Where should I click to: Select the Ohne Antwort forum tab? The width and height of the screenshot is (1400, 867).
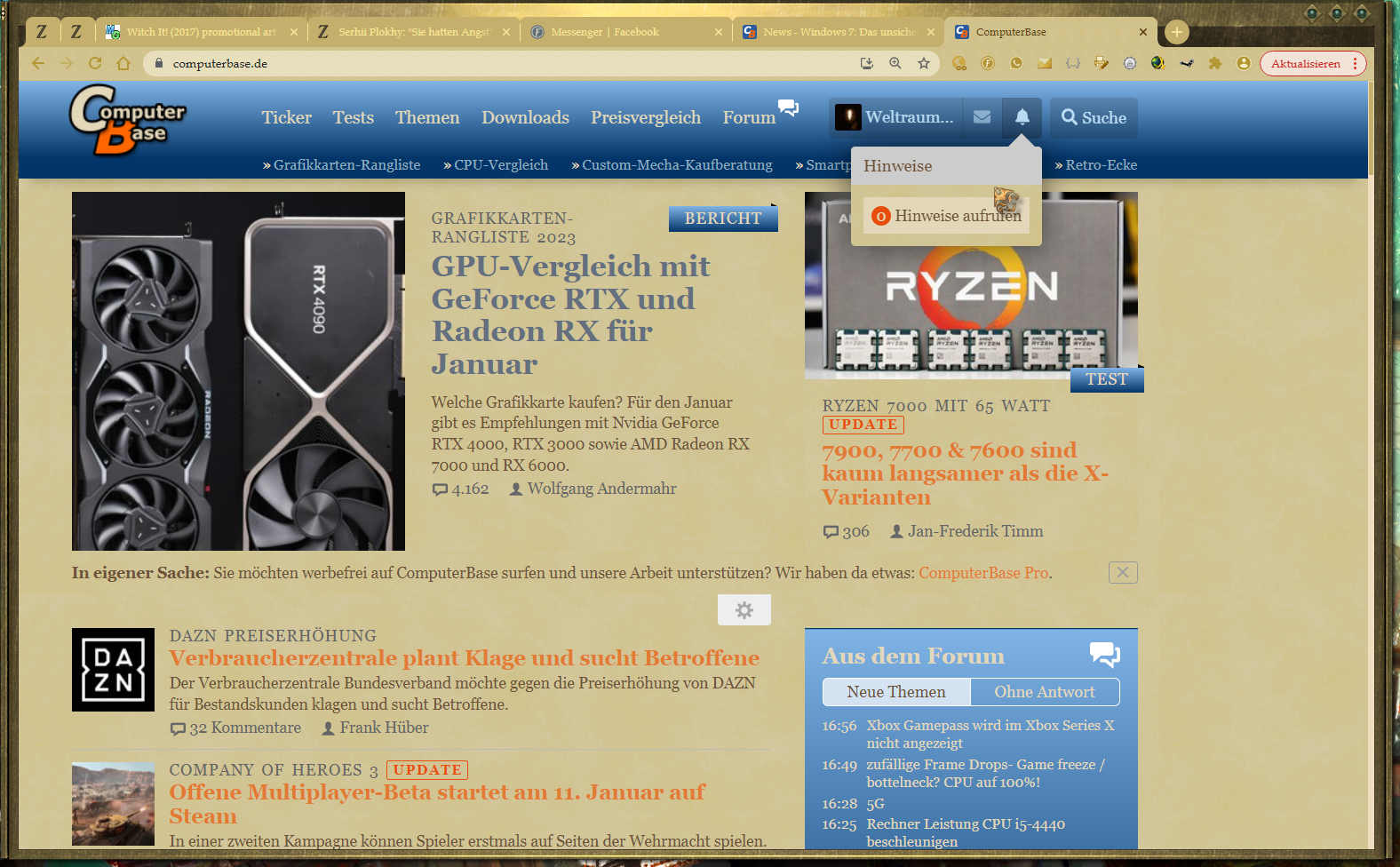(1045, 692)
